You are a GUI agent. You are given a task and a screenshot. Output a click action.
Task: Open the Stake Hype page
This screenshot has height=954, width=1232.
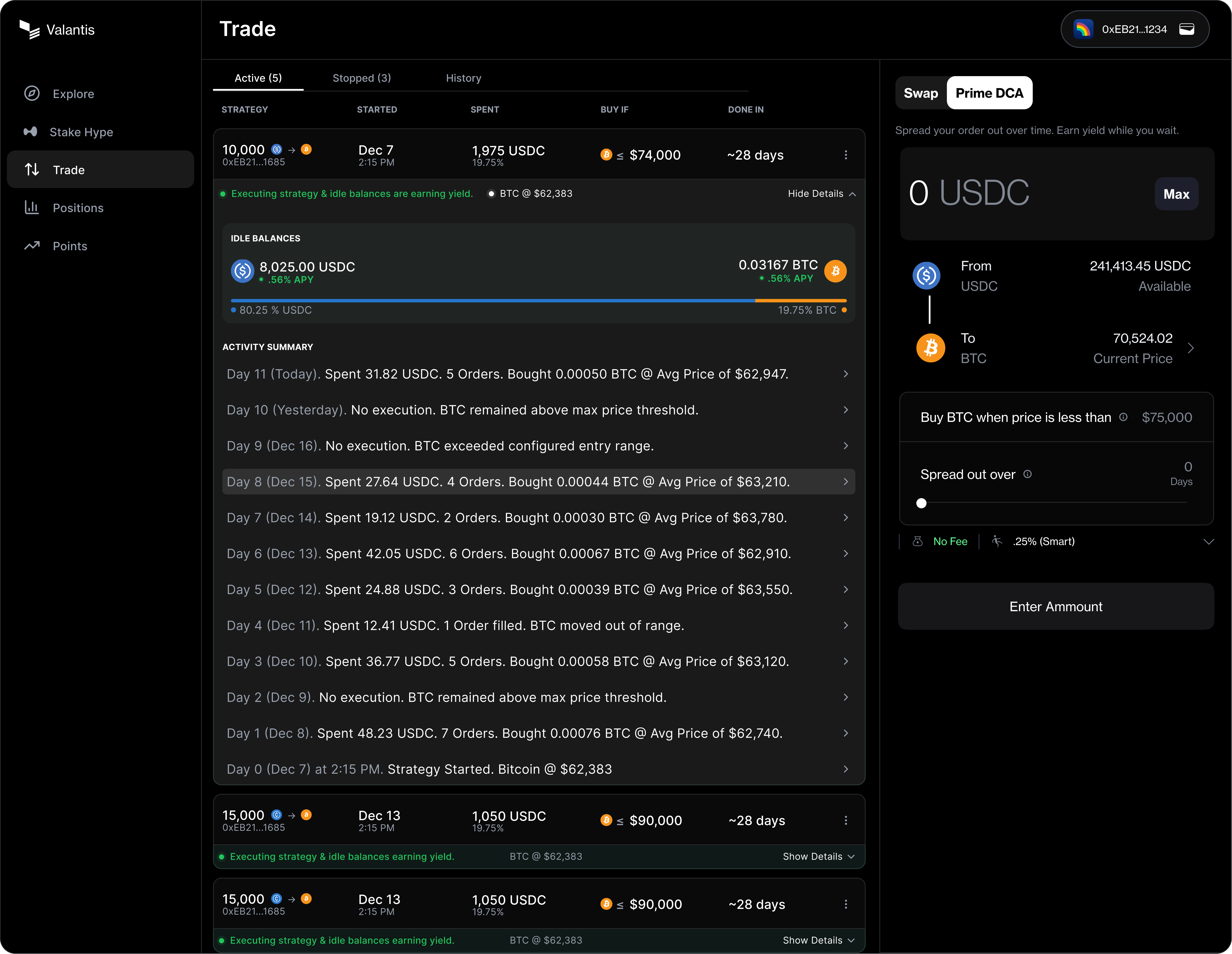pos(100,132)
